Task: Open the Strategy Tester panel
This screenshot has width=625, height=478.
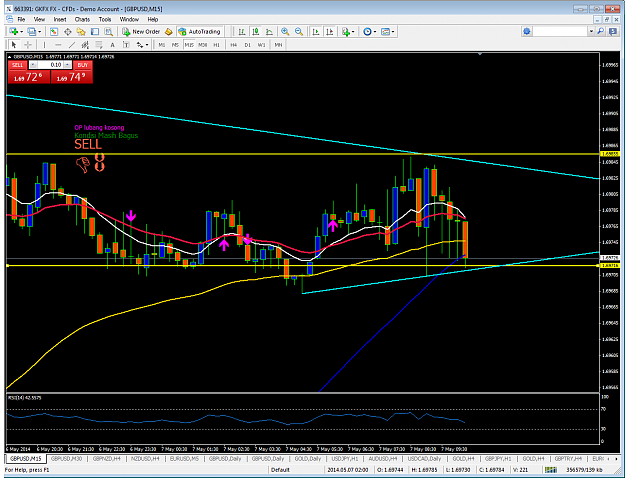Action: [x=108, y=31]
